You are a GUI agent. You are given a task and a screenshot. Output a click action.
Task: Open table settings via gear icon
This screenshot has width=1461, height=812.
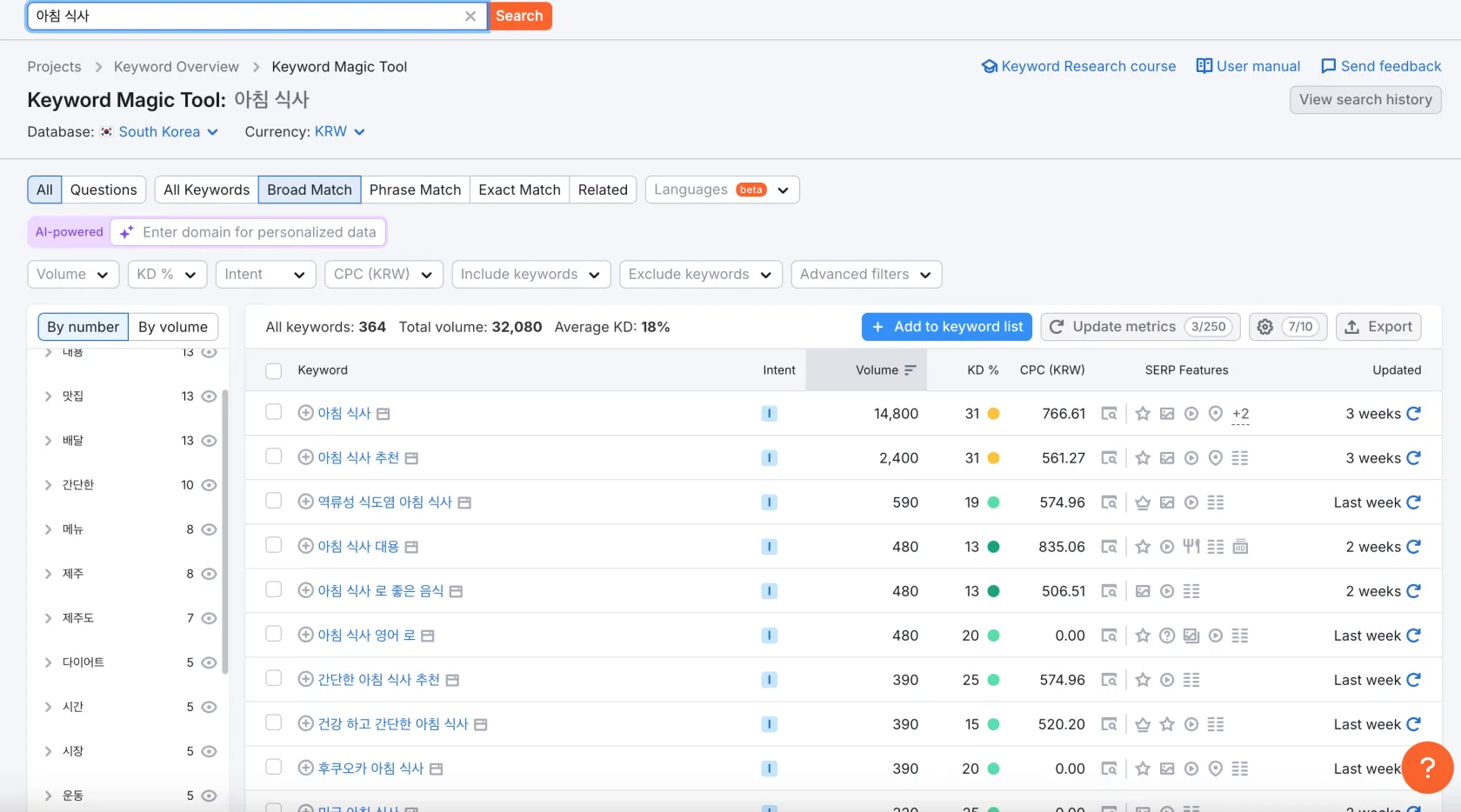1265,326
